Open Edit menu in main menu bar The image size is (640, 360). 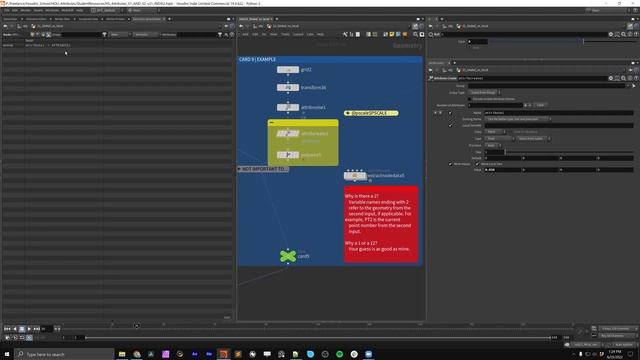coord(15,10)
